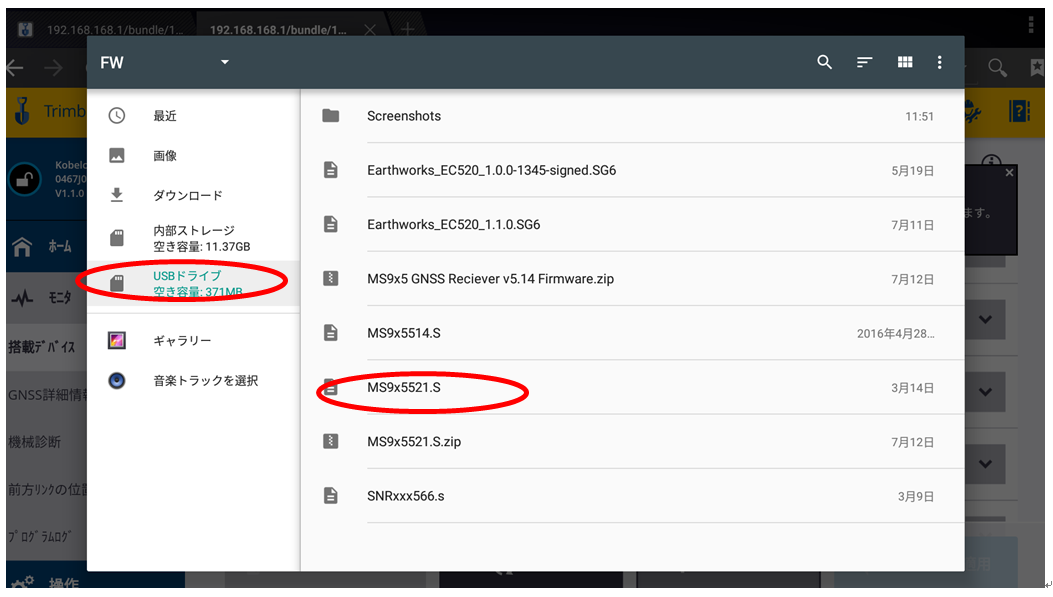This screenshot has width=1053, height=597.
Task: Pick the SNRxxx566.s file
Action: (405, 496)
